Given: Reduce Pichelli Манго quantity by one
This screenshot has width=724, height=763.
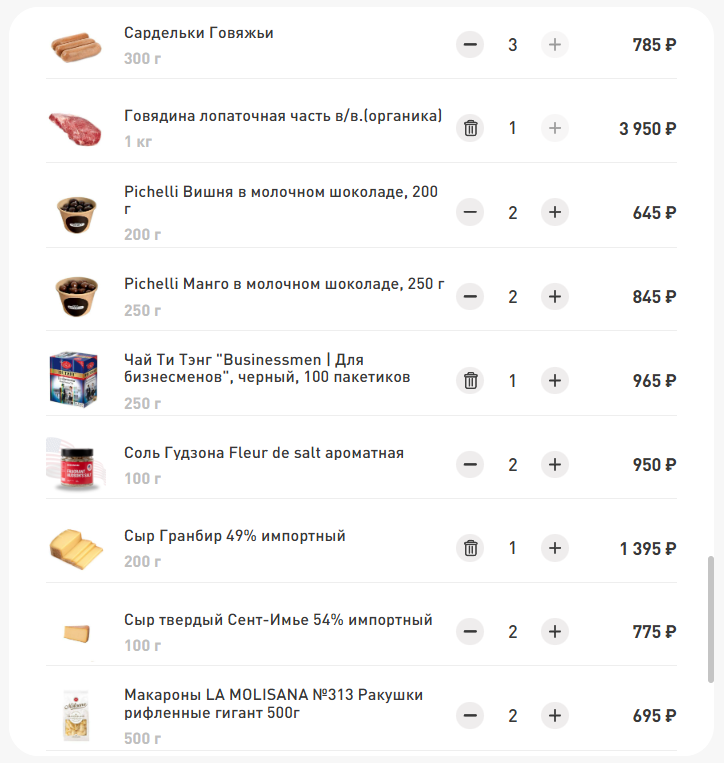Looking at the screenshot, I should tap(470, 297).
